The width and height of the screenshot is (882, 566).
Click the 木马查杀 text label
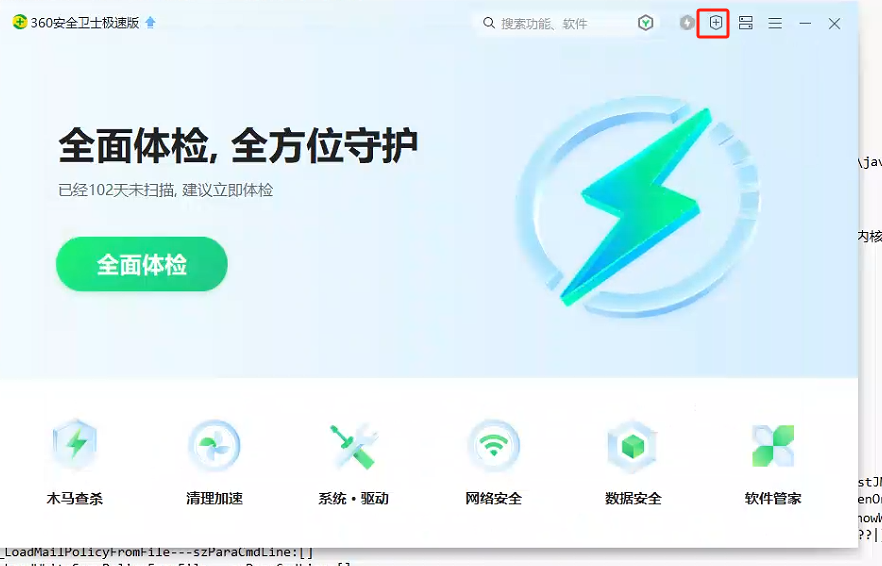[75, 498]
